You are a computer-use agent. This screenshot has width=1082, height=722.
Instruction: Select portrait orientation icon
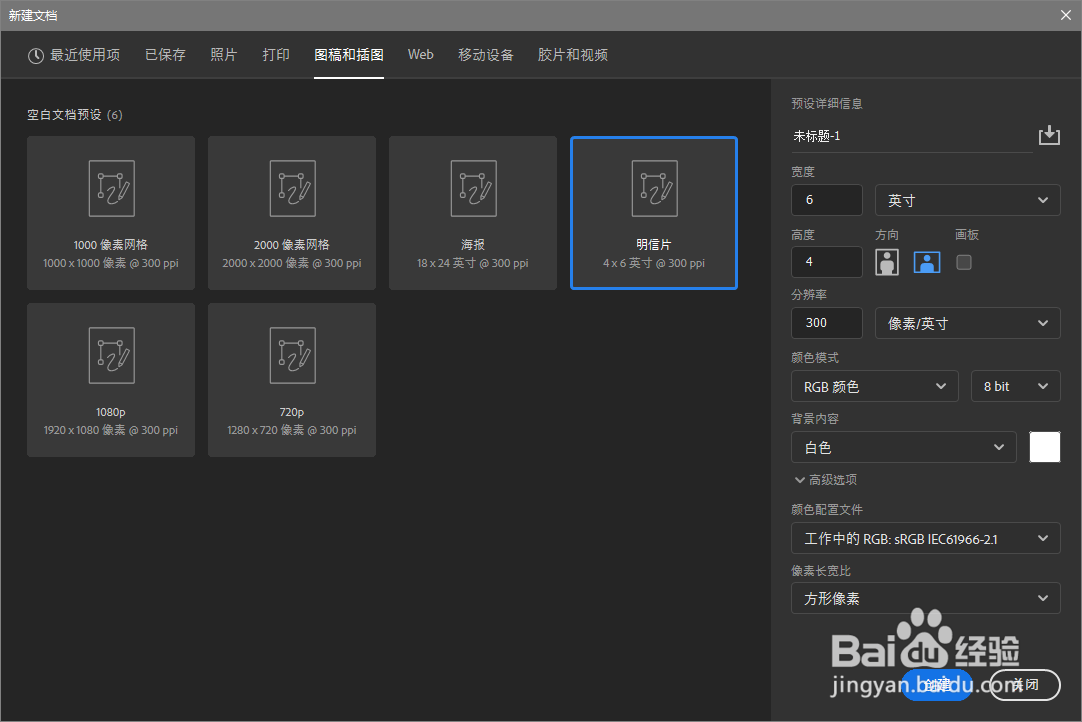click(x=887, y=262)
